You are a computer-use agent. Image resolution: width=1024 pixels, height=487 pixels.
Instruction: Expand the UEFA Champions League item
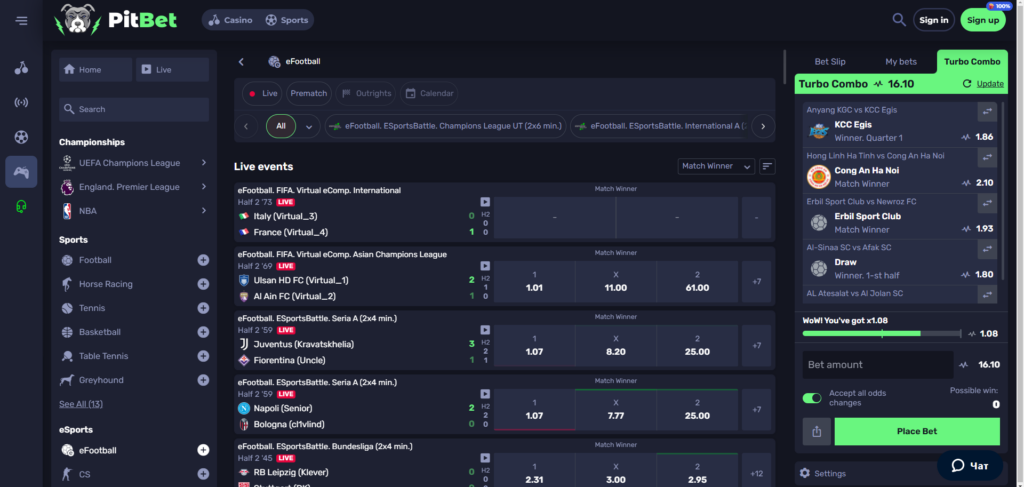tap(203, 162)
